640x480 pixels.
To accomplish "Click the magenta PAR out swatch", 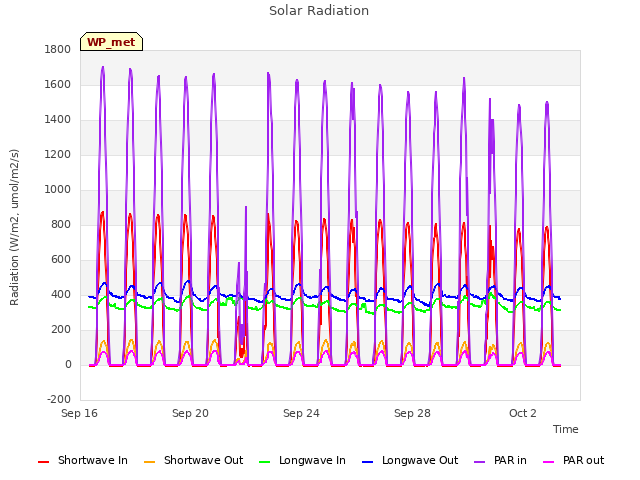I will pyautogui.click(x=549, y=462).
